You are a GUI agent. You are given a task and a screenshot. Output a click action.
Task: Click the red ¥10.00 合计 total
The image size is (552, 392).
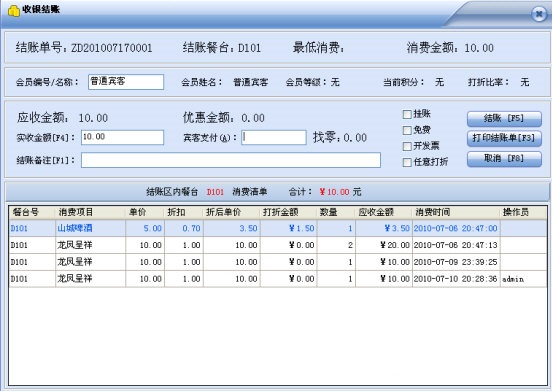[x=334, y=192]
